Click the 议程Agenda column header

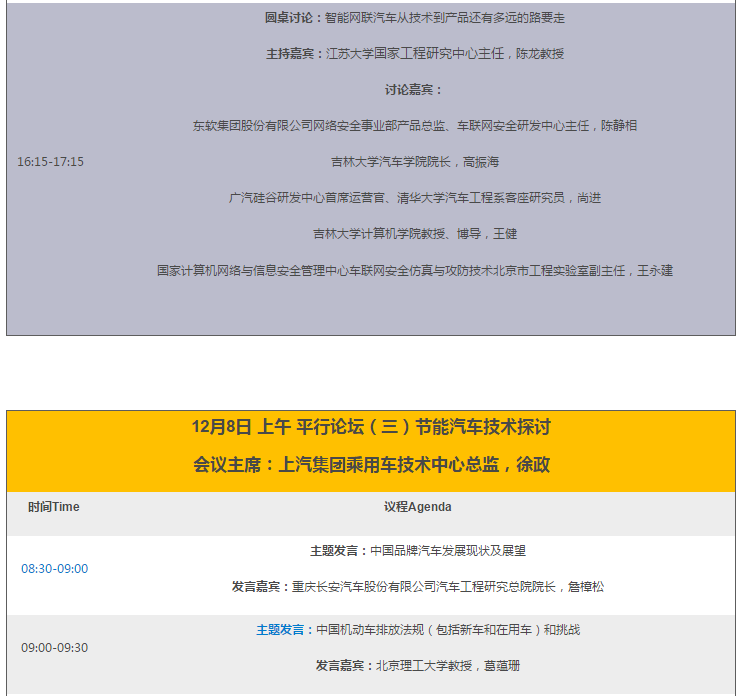click(417, 507)
